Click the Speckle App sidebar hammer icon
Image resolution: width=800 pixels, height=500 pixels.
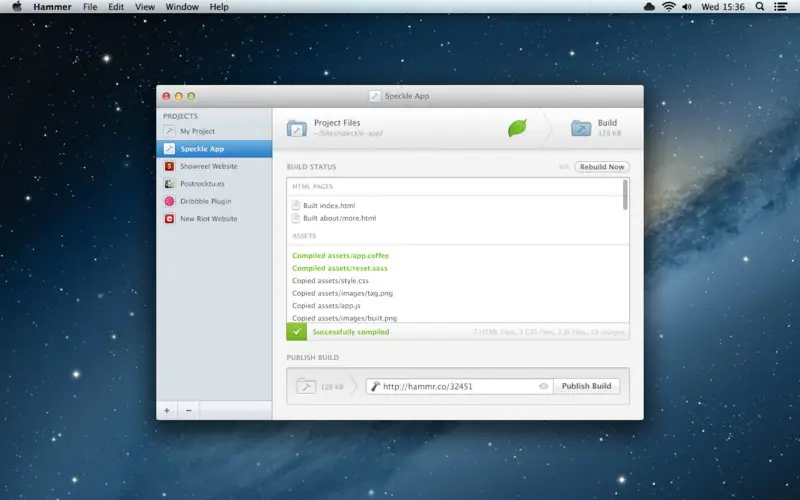click(169, 148)
